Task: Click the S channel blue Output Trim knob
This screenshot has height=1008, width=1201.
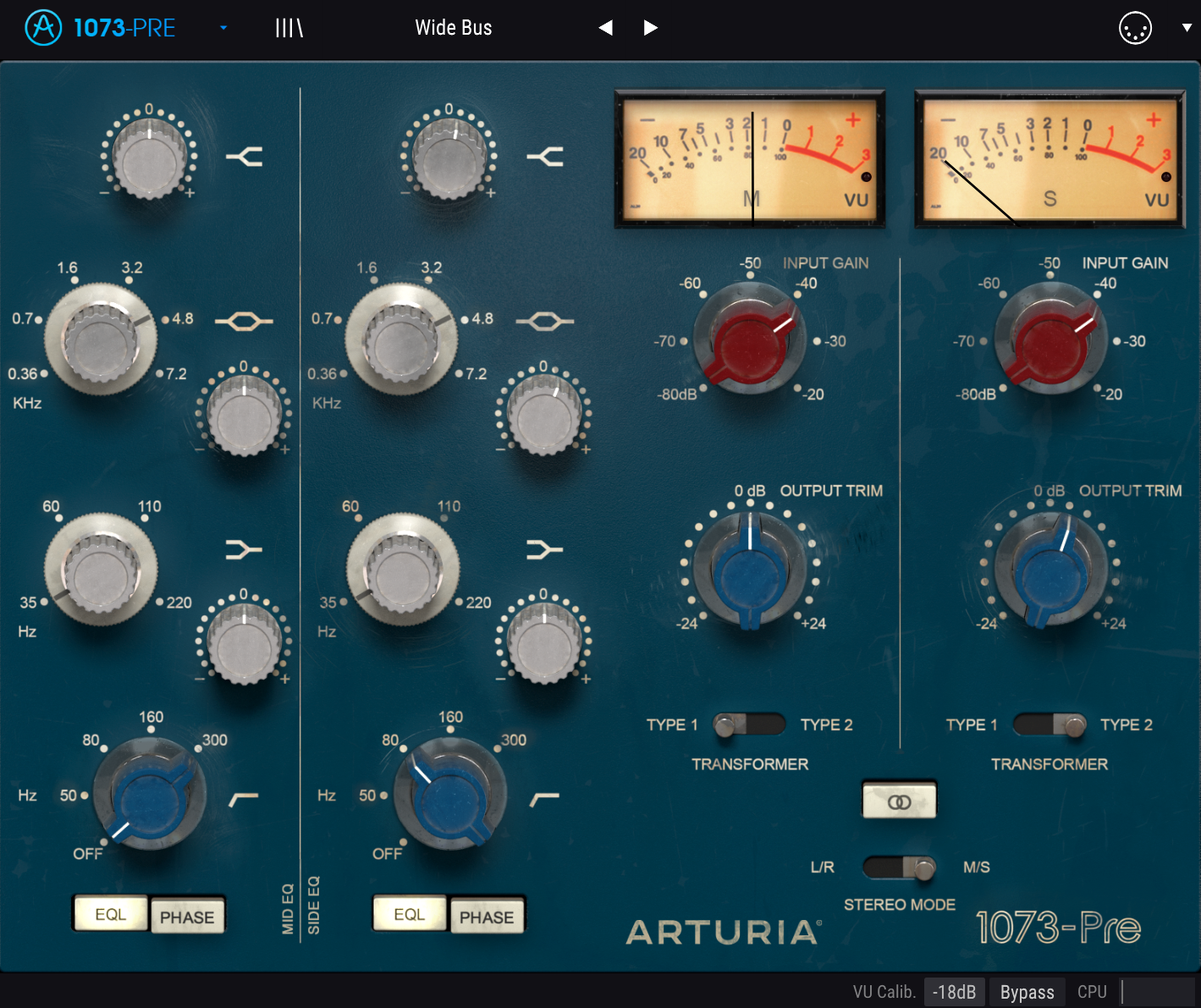Action: click(x=1050, y=567)
